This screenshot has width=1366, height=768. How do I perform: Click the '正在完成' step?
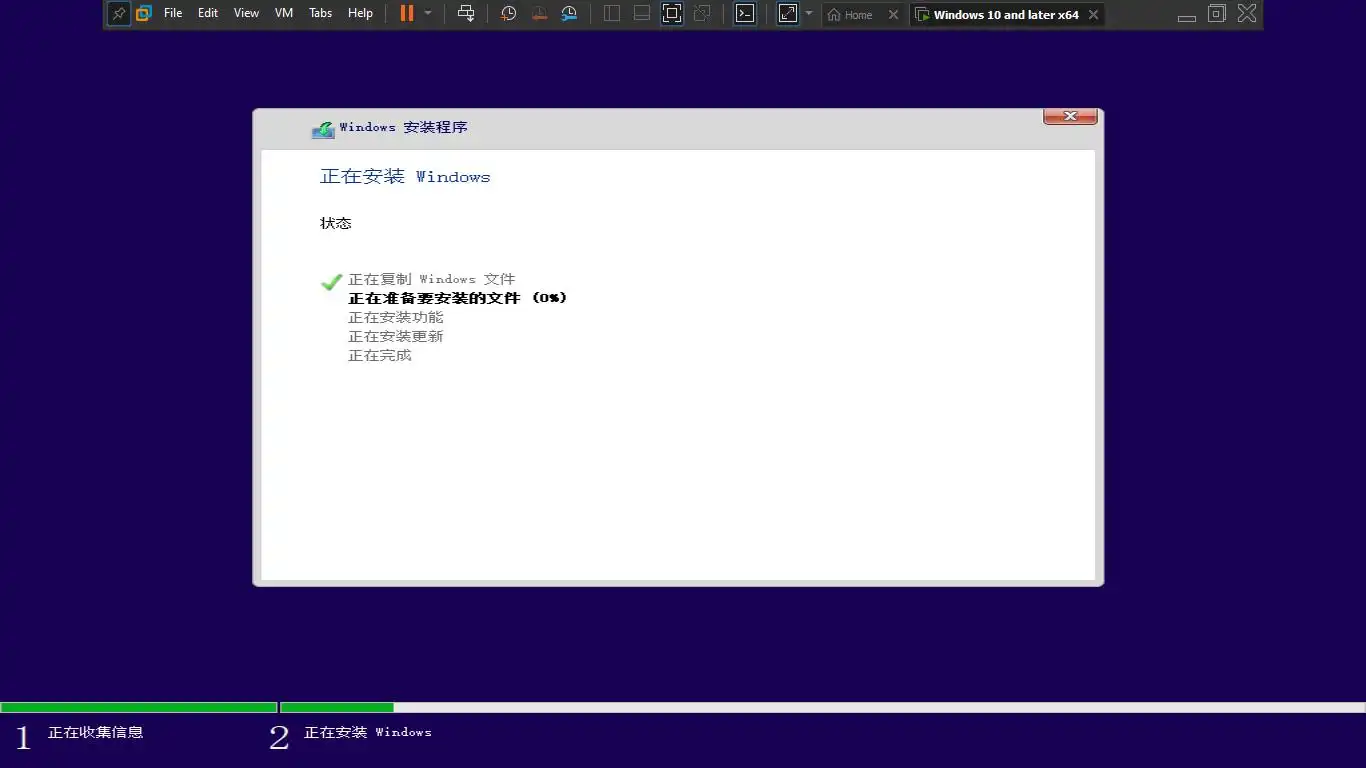point(380,355)
